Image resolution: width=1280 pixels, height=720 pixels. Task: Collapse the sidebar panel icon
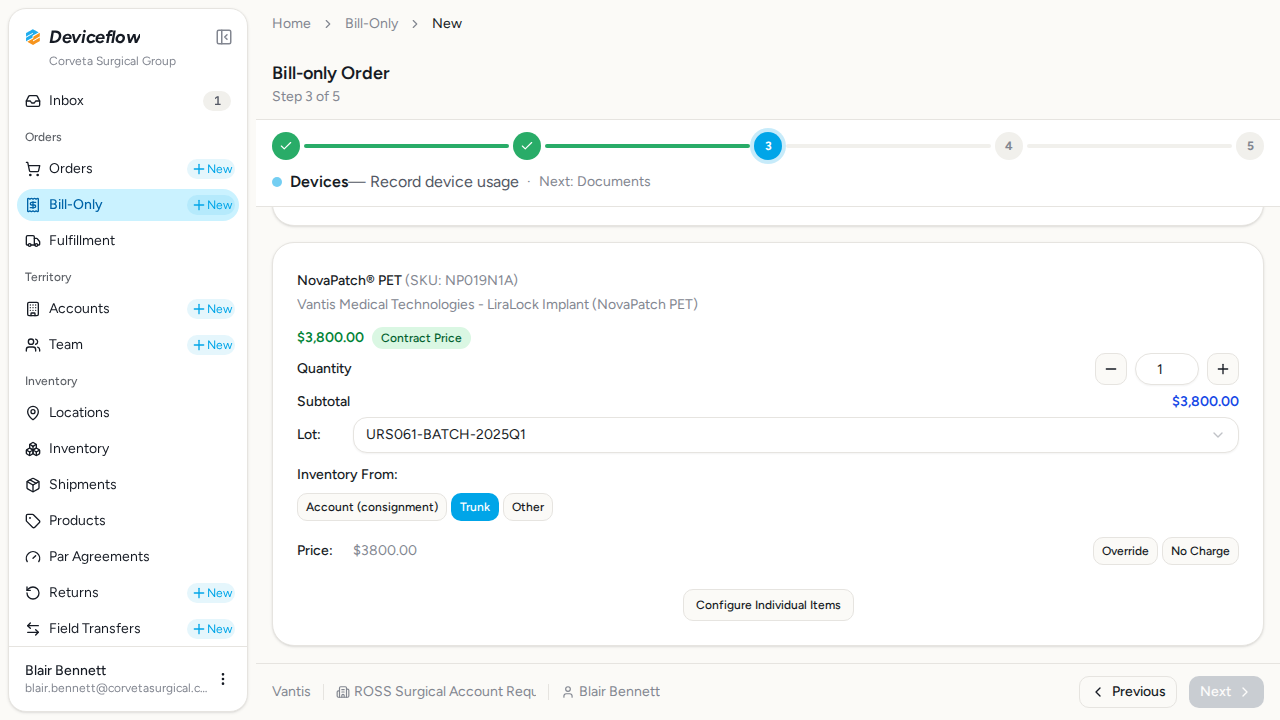224,37
